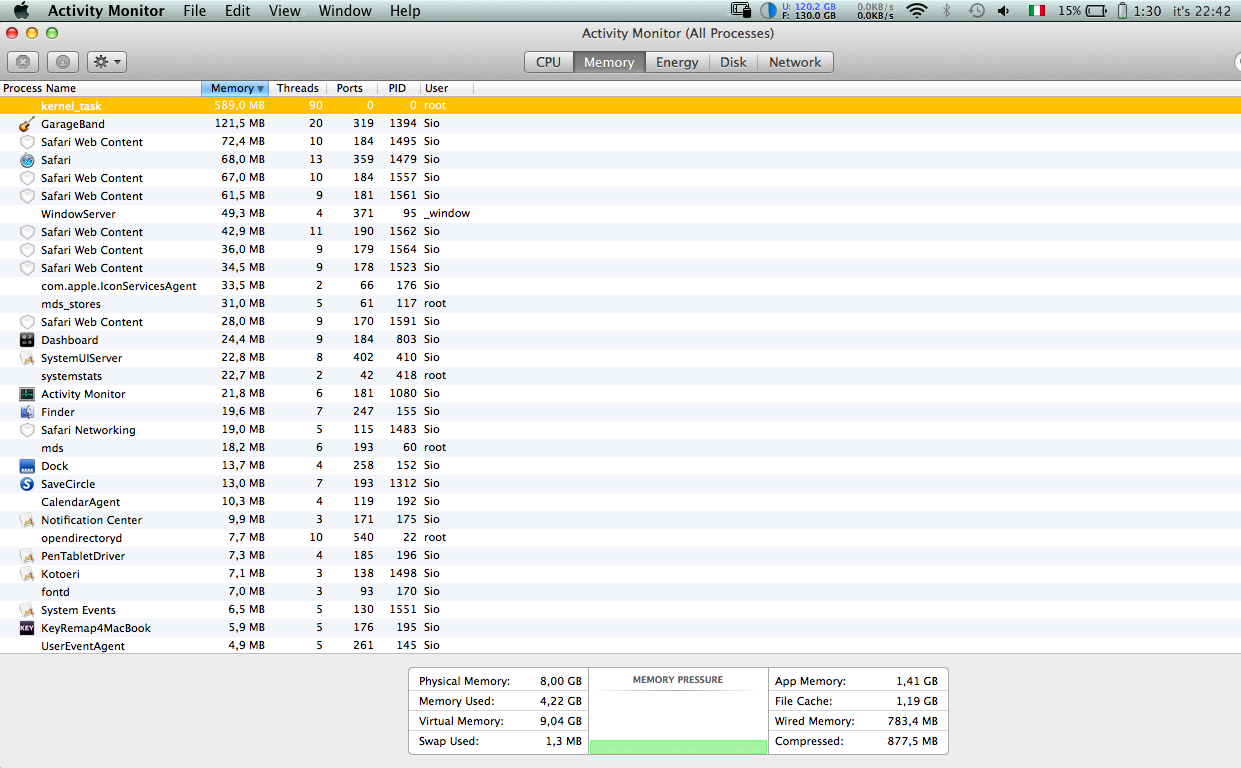Image resolution: width=1241 pixels, height=768 pixels.
Task: Click the Time Machine menu bar icon
Action: tap(976, 11)
